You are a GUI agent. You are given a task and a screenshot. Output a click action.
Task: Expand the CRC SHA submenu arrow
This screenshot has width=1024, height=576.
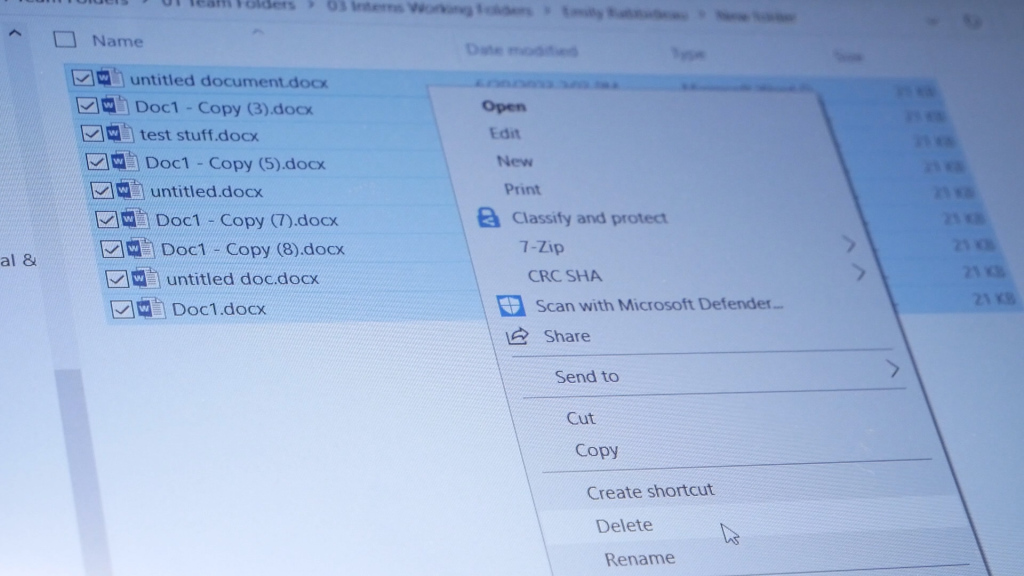(x=859, y=272)
